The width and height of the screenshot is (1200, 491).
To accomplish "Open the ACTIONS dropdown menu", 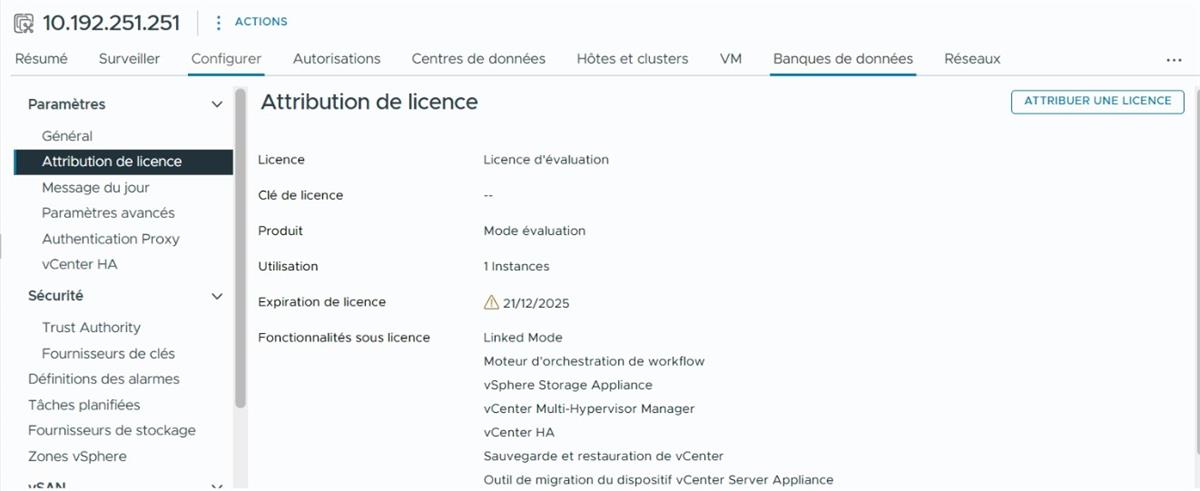I will [261, 22].
